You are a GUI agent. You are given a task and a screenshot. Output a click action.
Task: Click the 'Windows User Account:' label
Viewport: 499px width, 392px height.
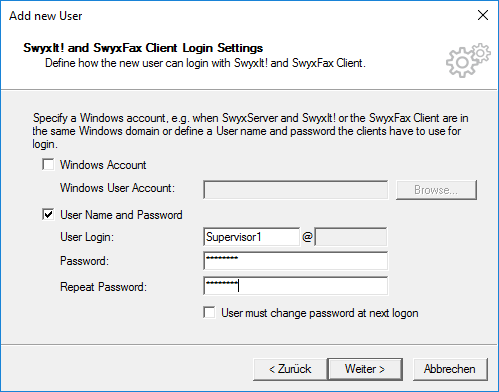[117, 188]
